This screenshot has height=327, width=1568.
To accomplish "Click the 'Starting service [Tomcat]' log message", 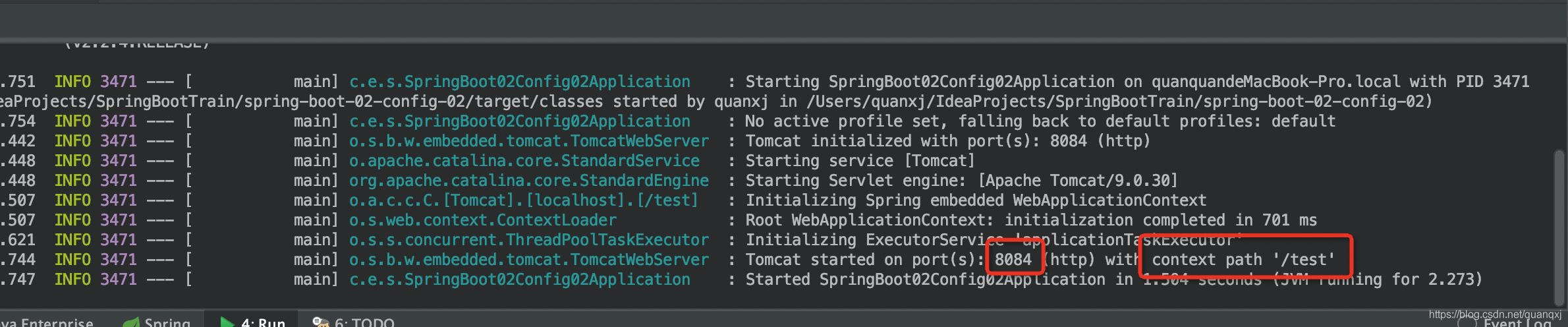I will point(860,161).
